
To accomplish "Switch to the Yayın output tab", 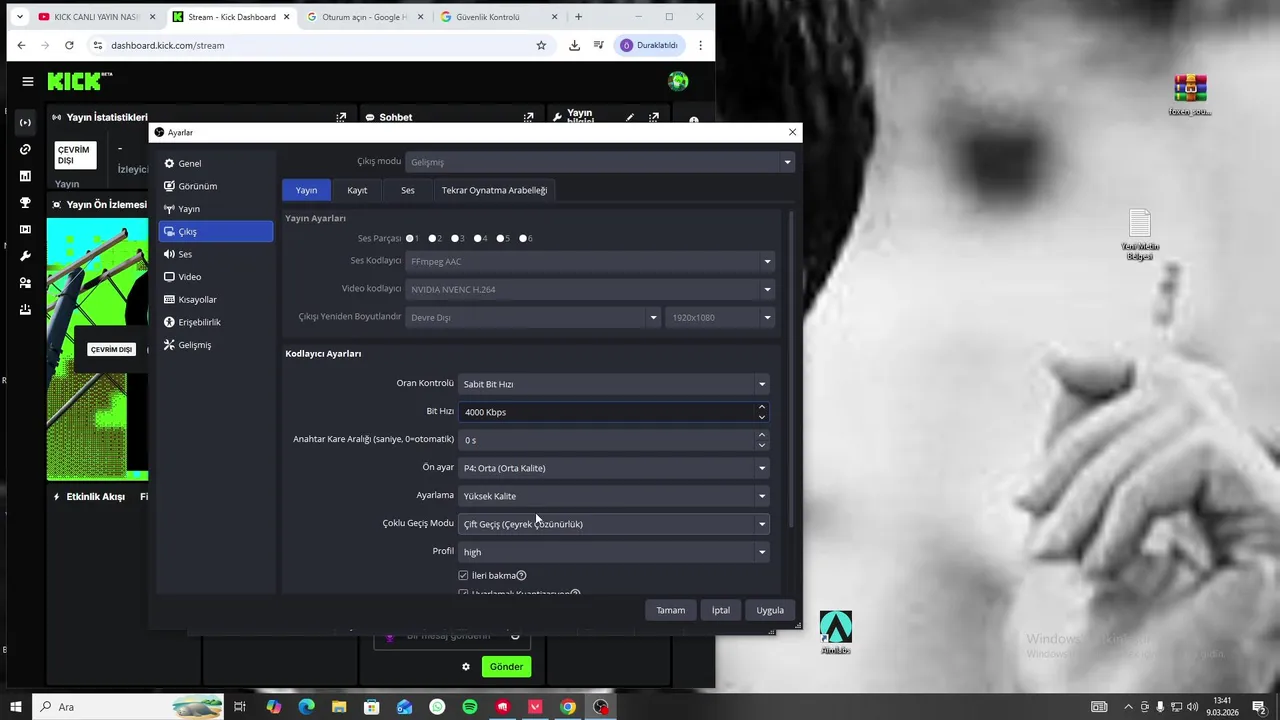I will (x=306, y=190).
